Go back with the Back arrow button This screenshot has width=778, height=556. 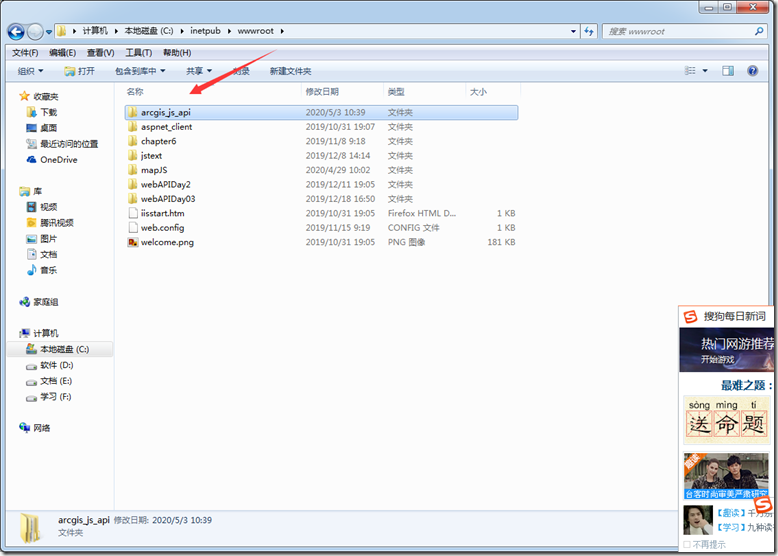pyautogui.click(x=16, y=32)
